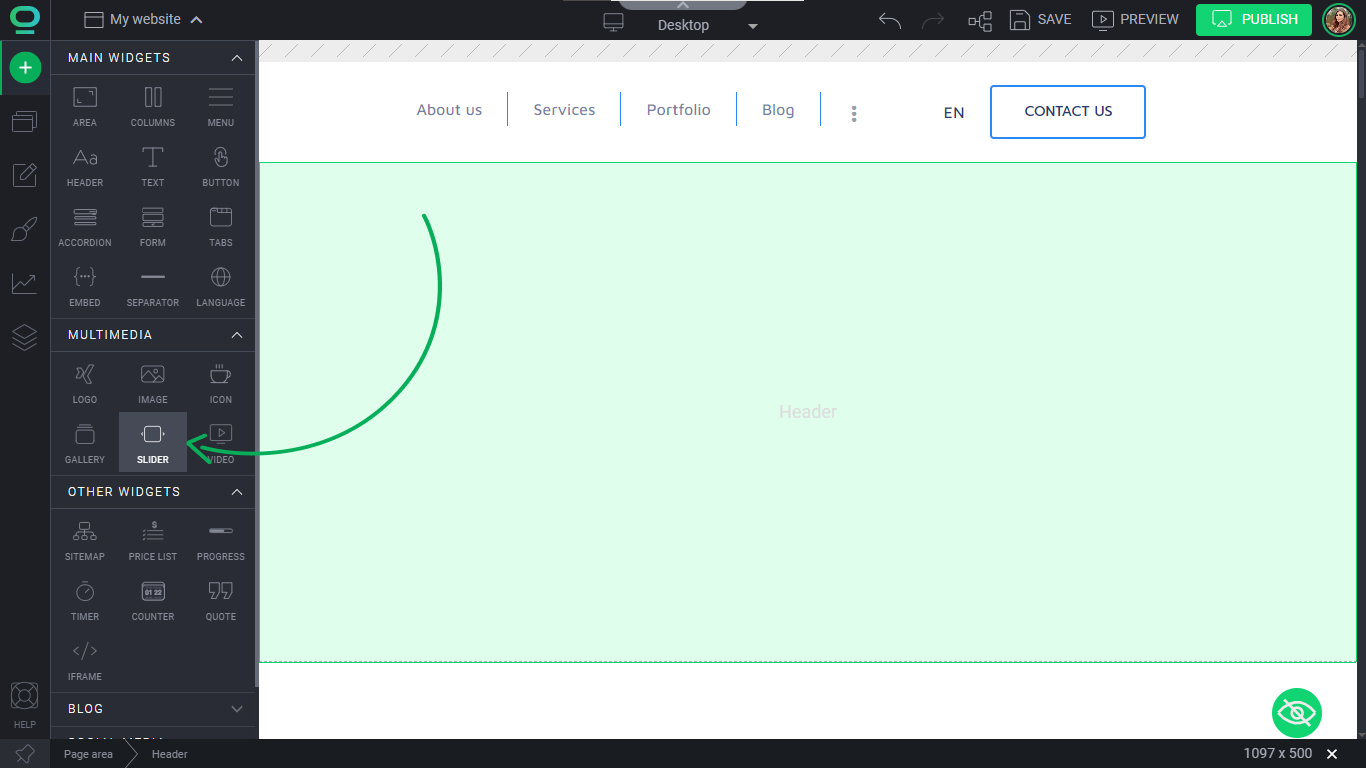Screen dimensions: 1366x768
Task: Open the Services menu item
Action: click(564, 110)
